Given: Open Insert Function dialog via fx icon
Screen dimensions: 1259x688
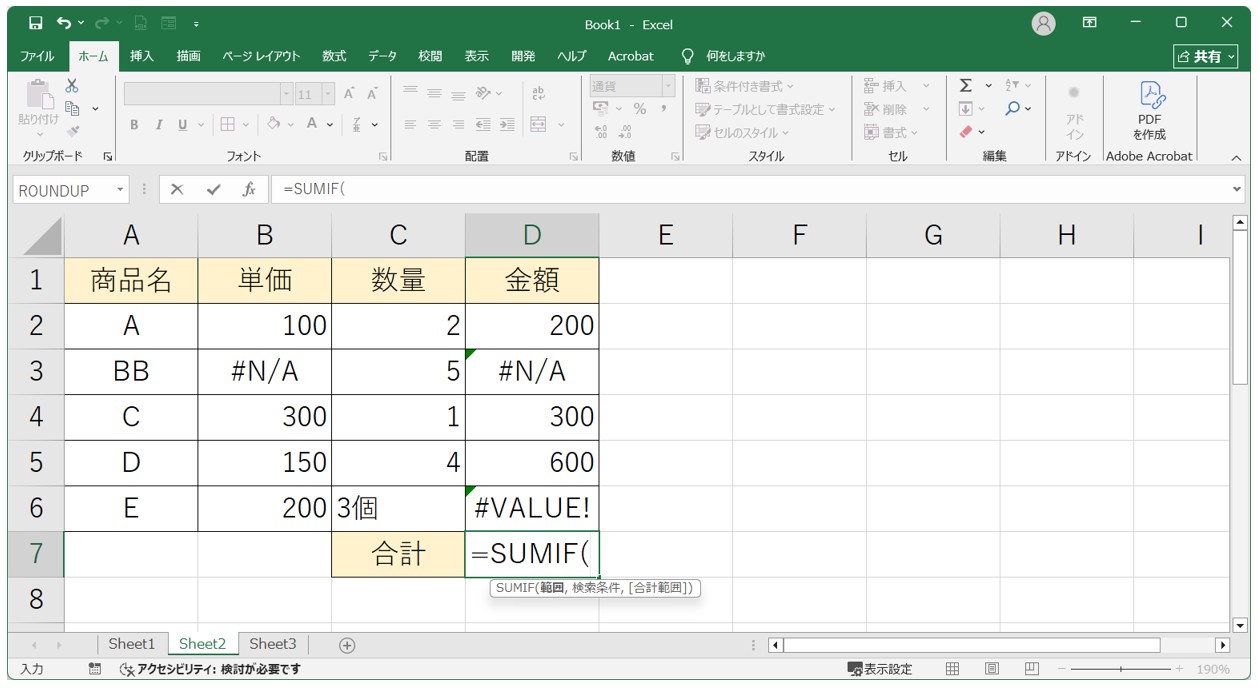Looking at the screenshot, I should pyautogui.click(x=249, y=190).
